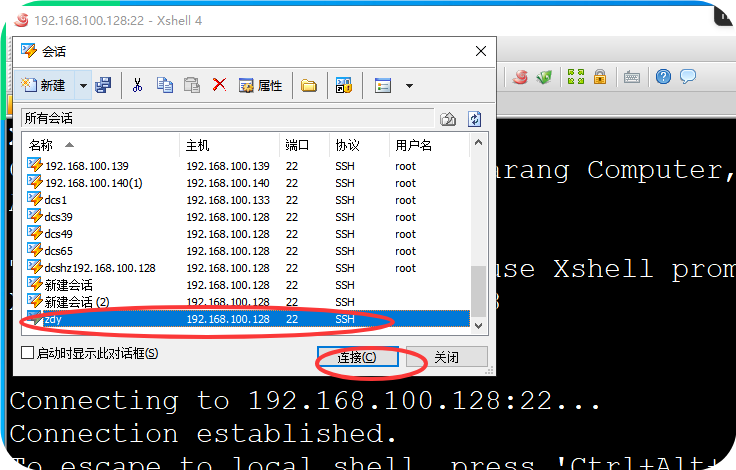Click the fullscreen icon in main toolbar

click(x=575, y=77)
